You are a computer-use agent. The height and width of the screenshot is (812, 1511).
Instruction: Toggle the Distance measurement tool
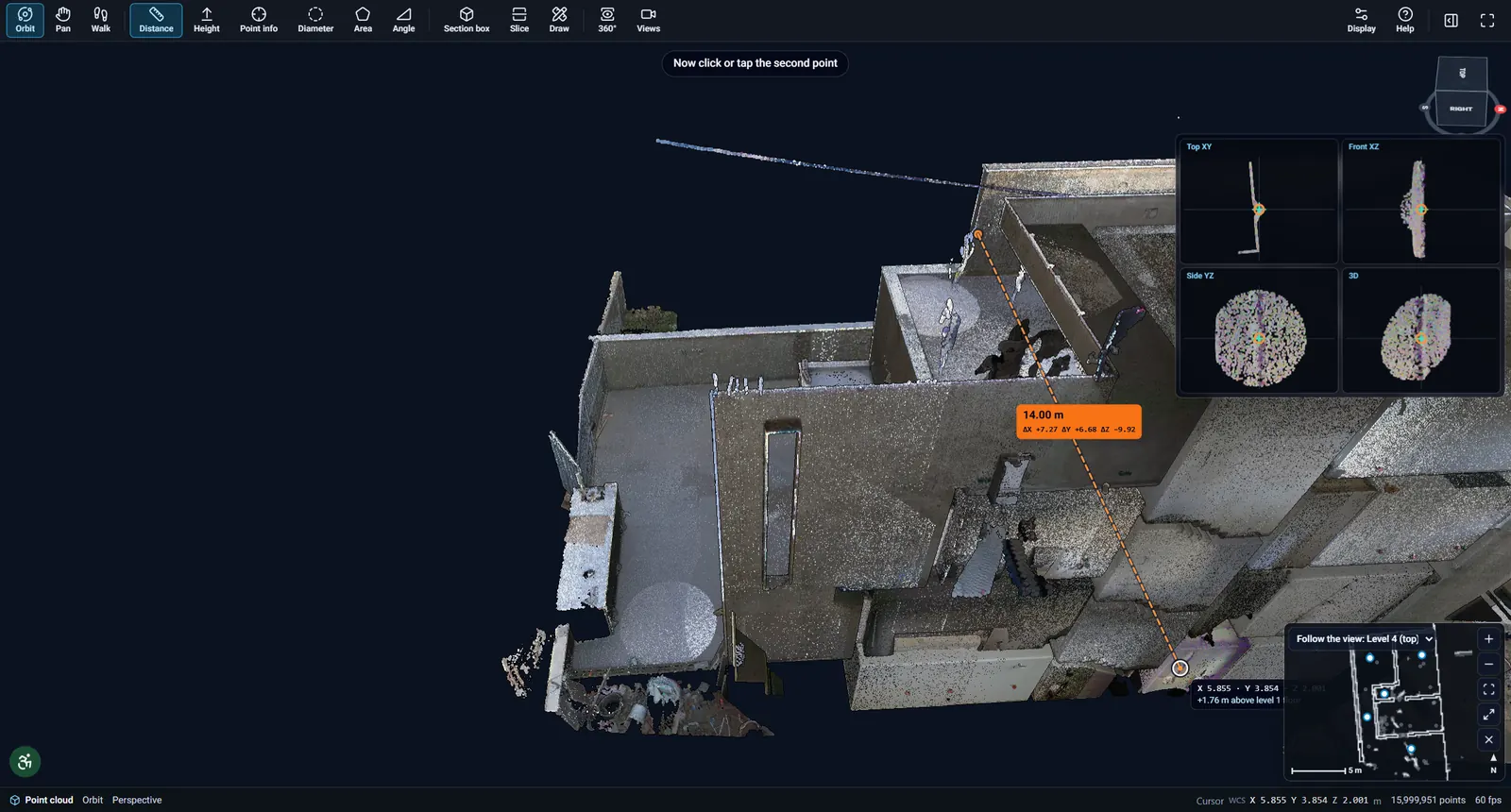[x=156, y=20]
